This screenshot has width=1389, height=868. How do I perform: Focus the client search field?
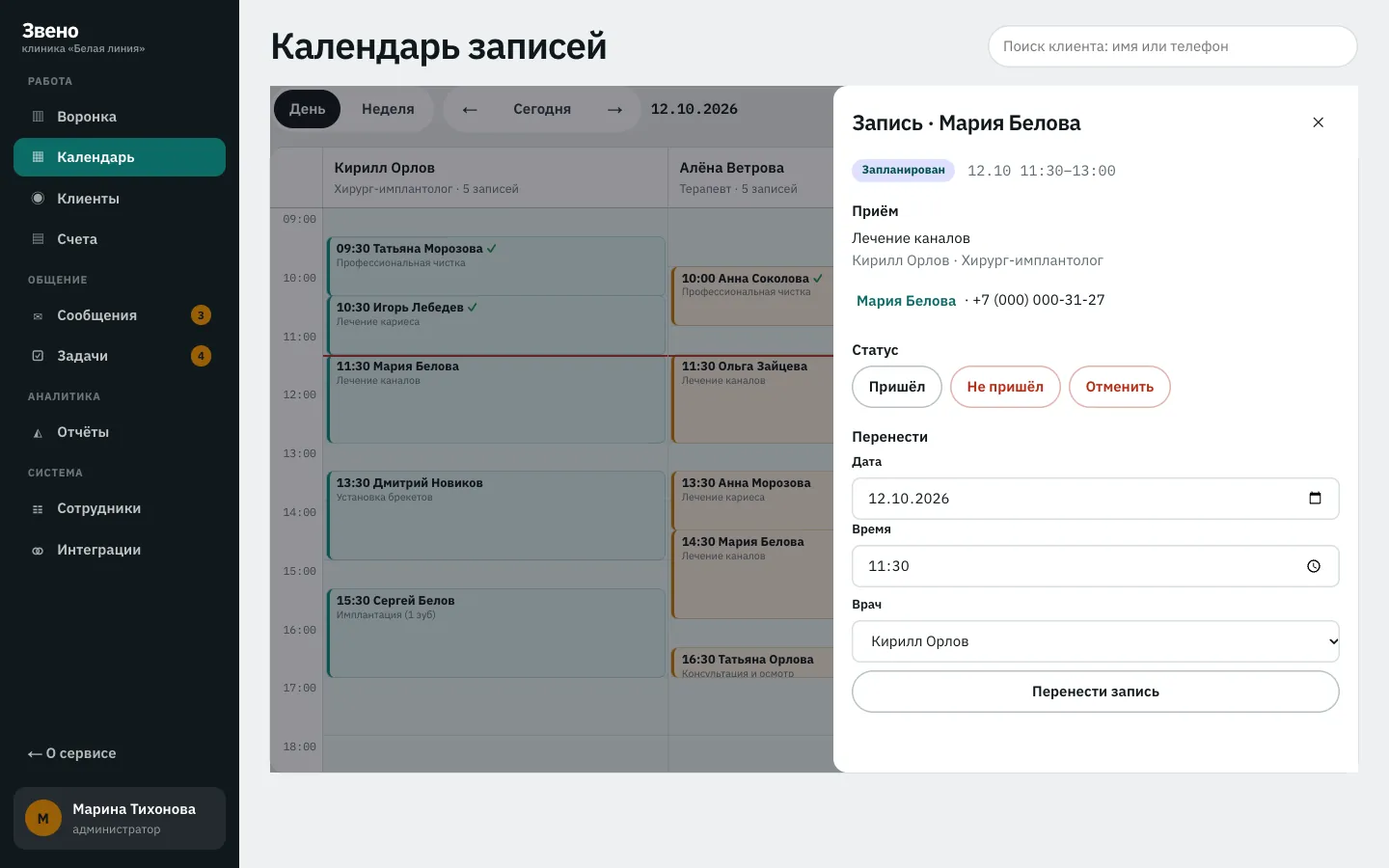(1173, 46)
